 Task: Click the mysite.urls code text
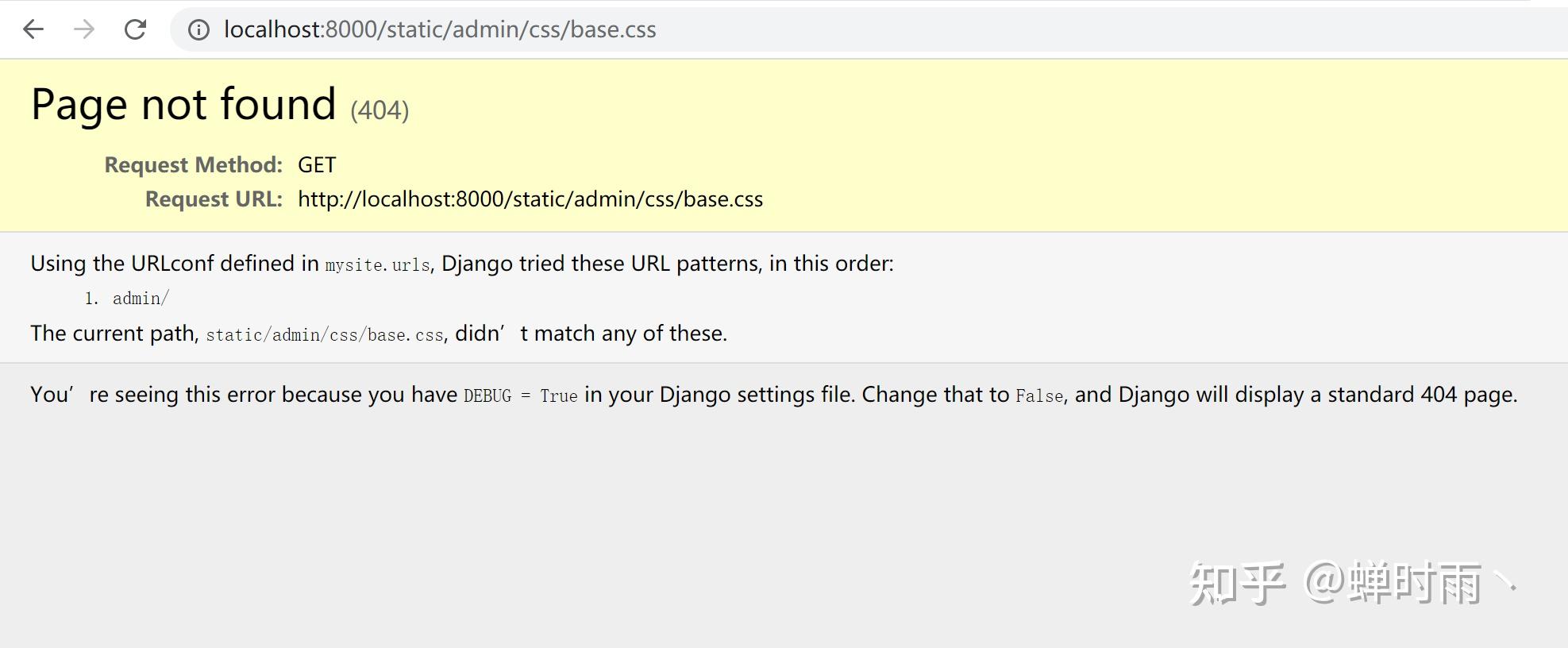click(x=377, y=264)
